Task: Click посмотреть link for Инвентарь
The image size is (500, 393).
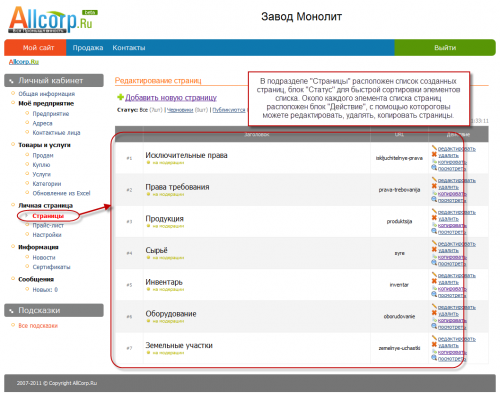Action: pyautogui.click(x=452, y=295)
